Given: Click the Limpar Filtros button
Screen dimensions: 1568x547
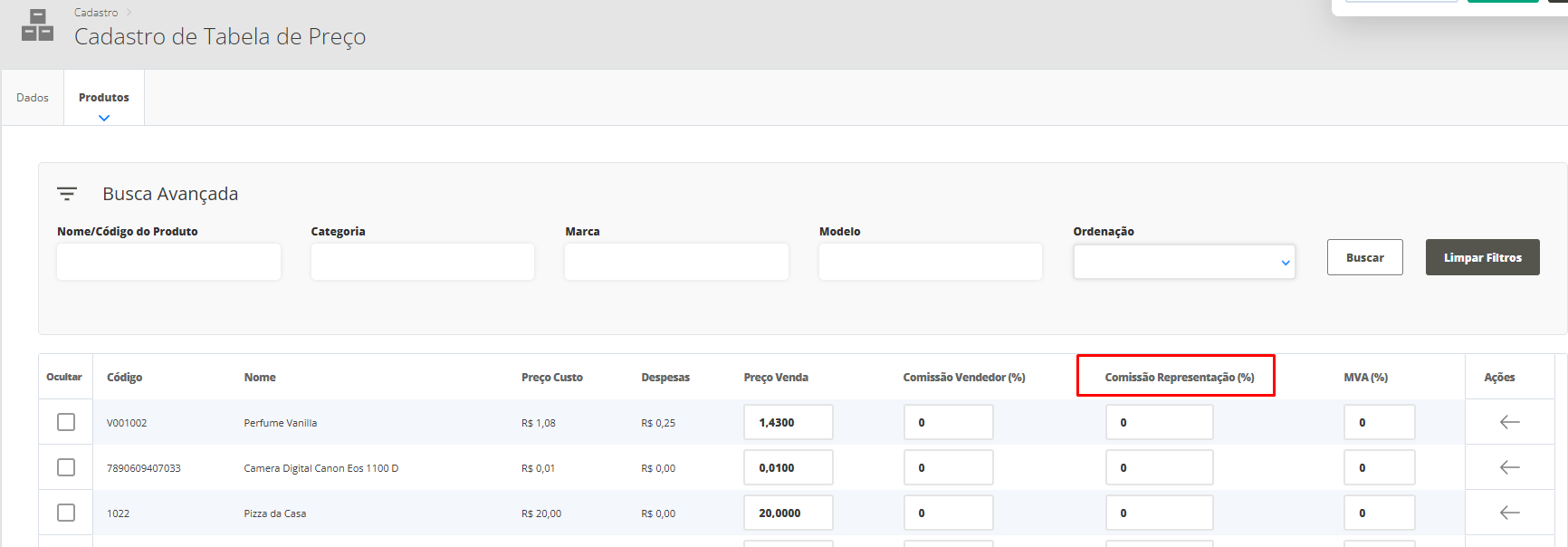Looking at the screenshot, I should tap(1482, 257).
